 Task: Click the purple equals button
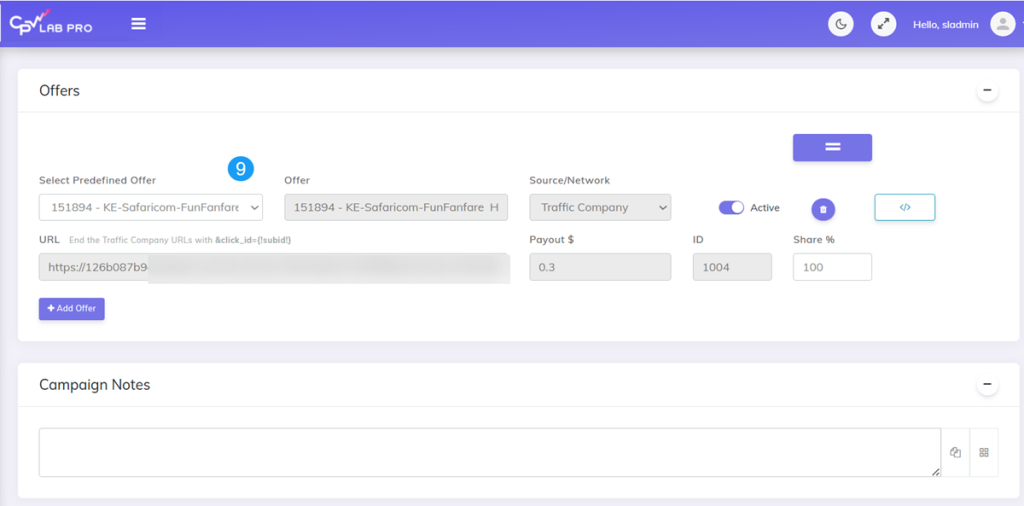coord(832,147)
